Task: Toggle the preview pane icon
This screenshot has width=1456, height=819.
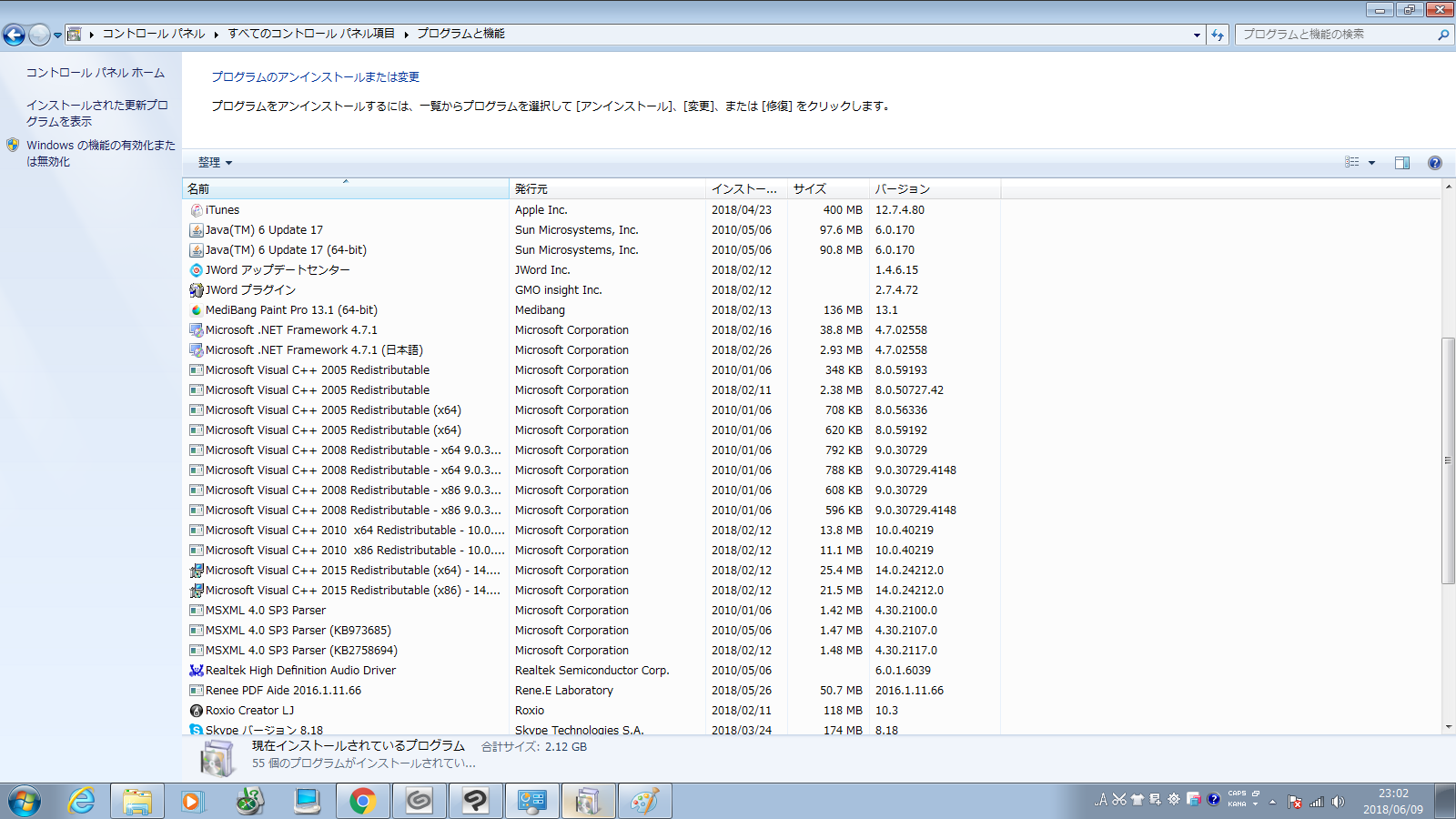Action: (1401, 163)
